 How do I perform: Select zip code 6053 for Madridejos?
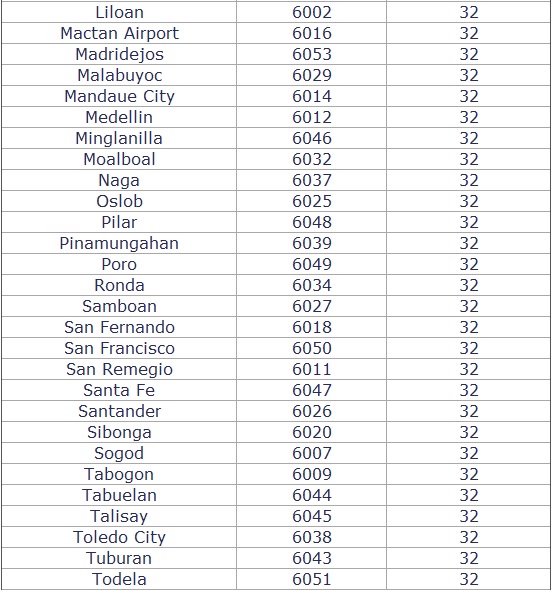click(x=312, y=54)
